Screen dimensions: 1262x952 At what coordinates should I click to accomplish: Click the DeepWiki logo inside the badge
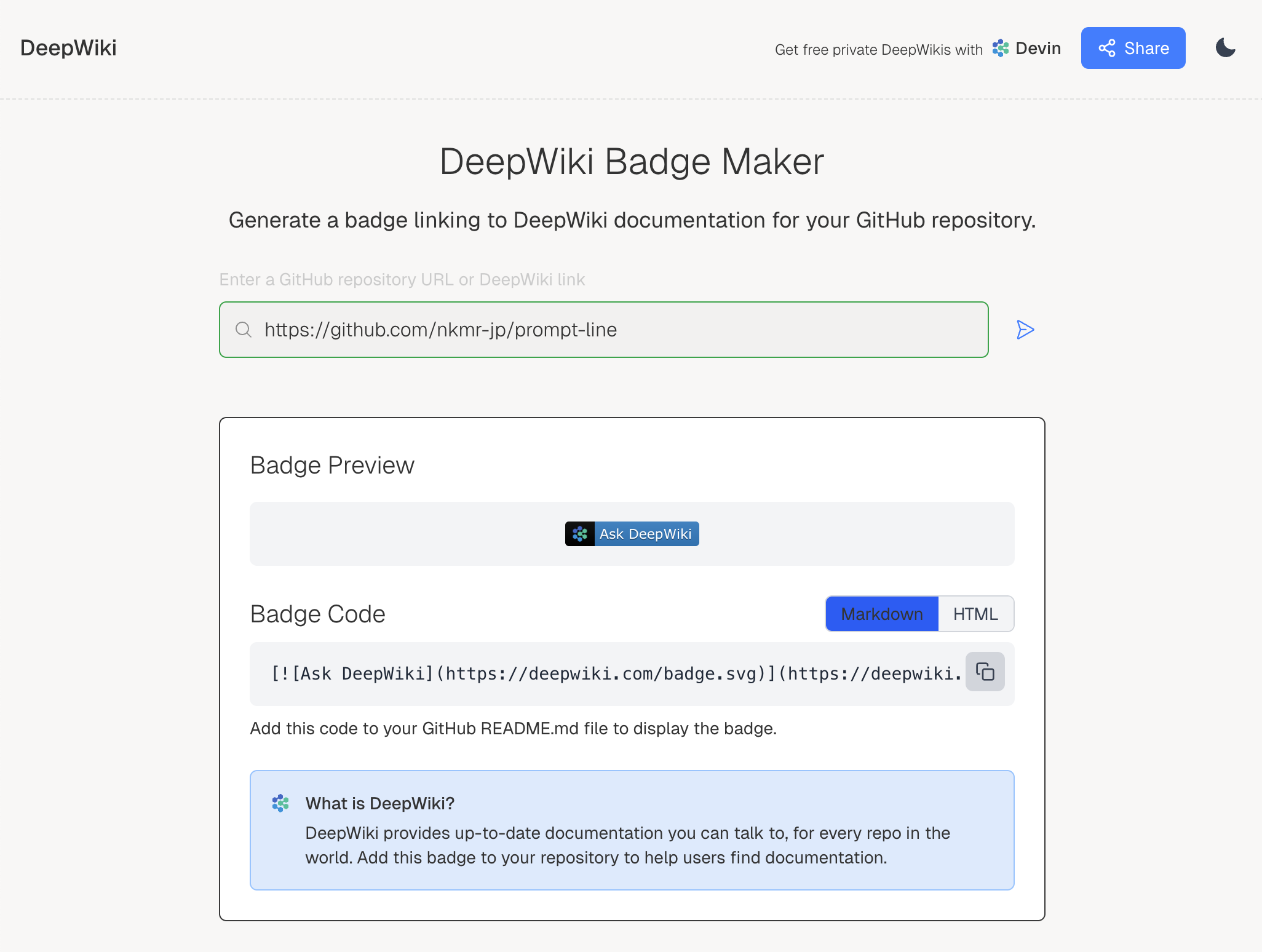click(579, 534)
